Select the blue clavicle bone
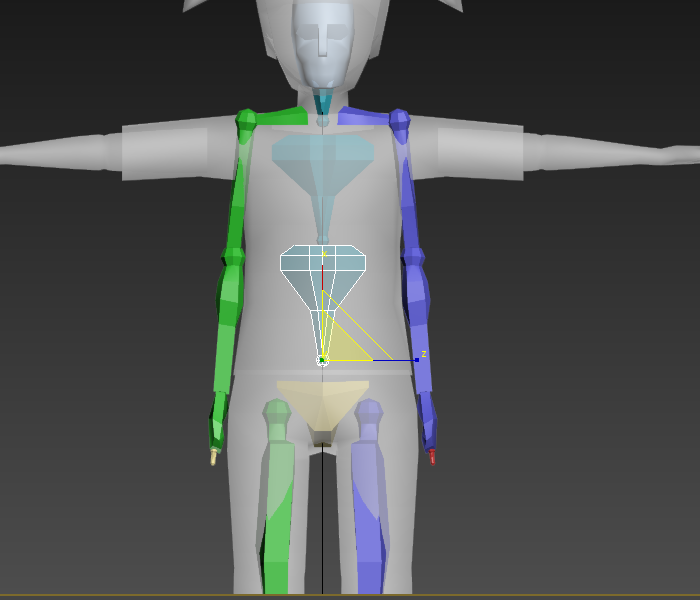 [x=364, y=117]
